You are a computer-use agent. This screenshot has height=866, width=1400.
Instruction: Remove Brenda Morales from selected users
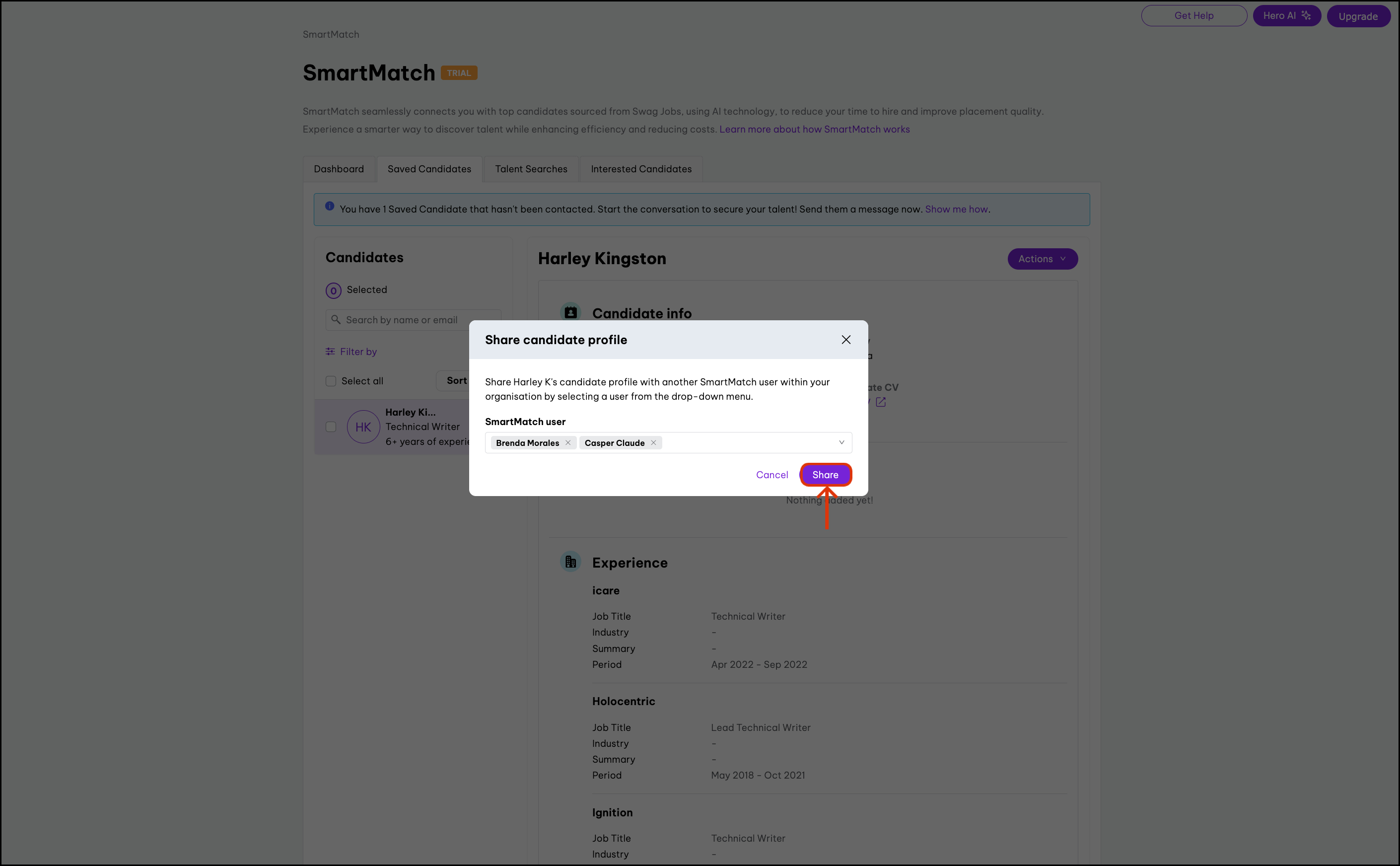567,443
